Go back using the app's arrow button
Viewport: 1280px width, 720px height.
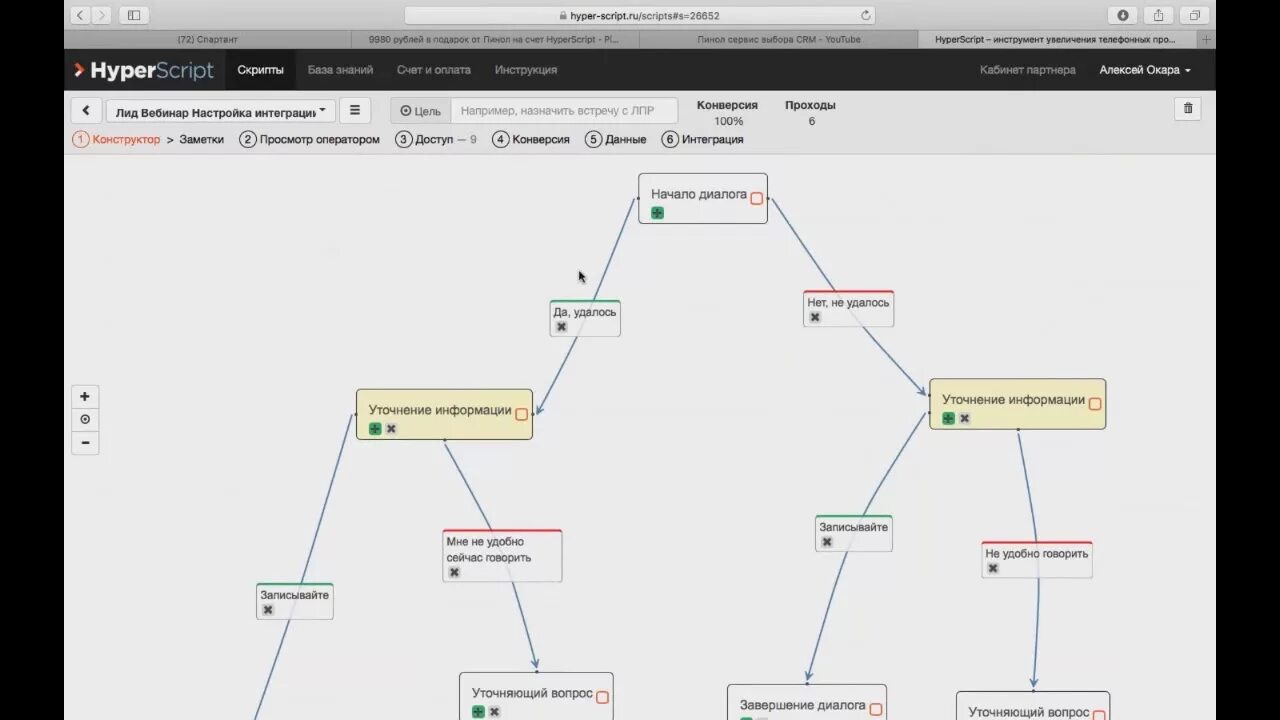(86, 111)
